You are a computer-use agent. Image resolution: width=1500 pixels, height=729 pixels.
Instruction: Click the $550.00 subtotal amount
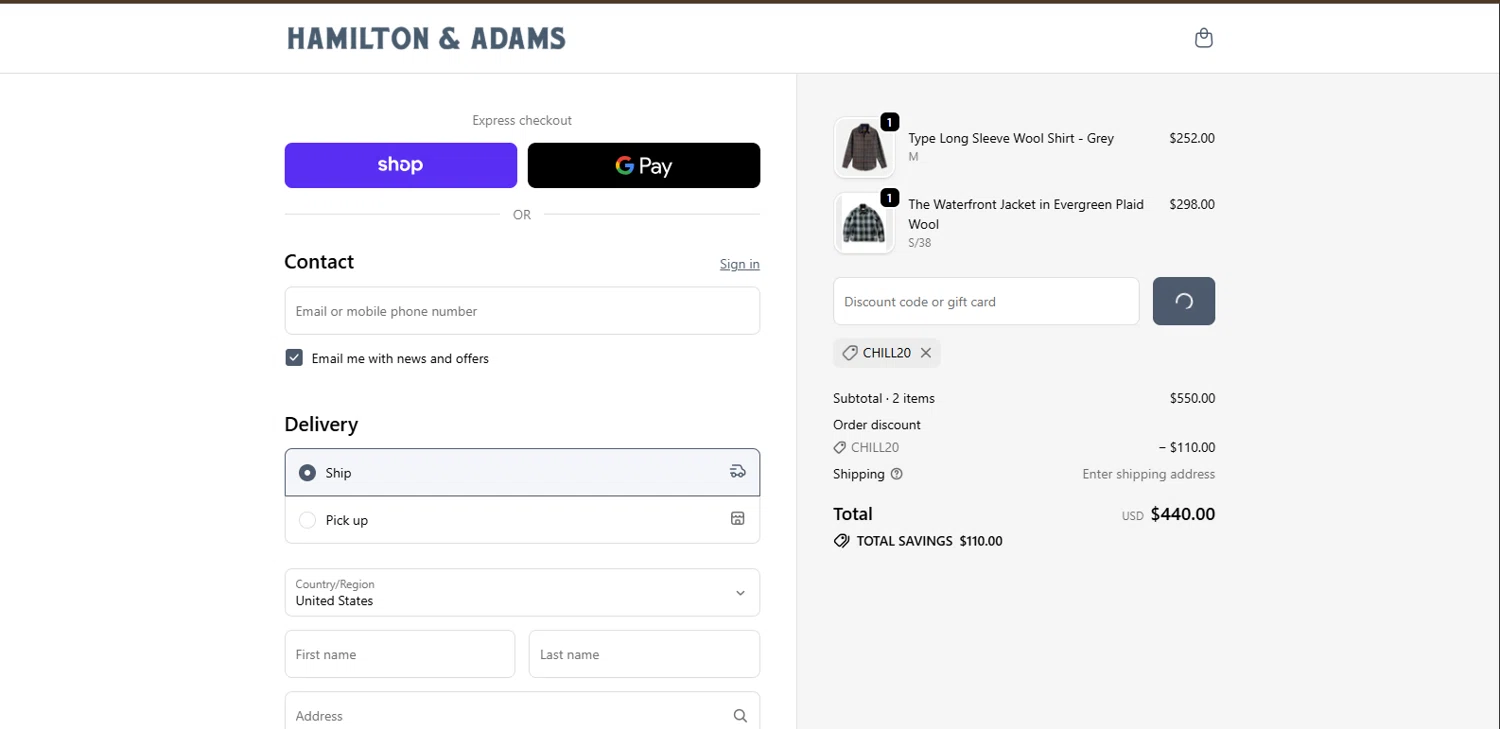(x=1192, y=398)
